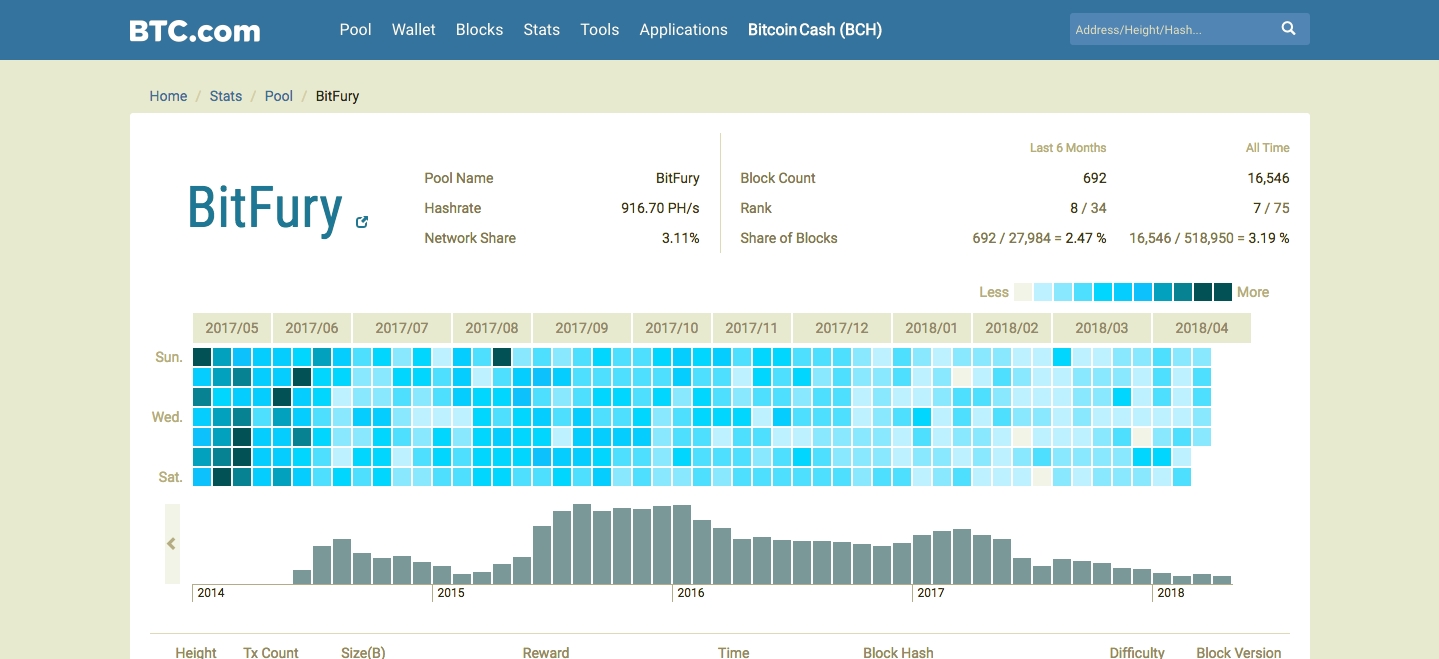1439x659 pixels.
Task: Click the Size(B) column header
Action: (x=363, y=652)
